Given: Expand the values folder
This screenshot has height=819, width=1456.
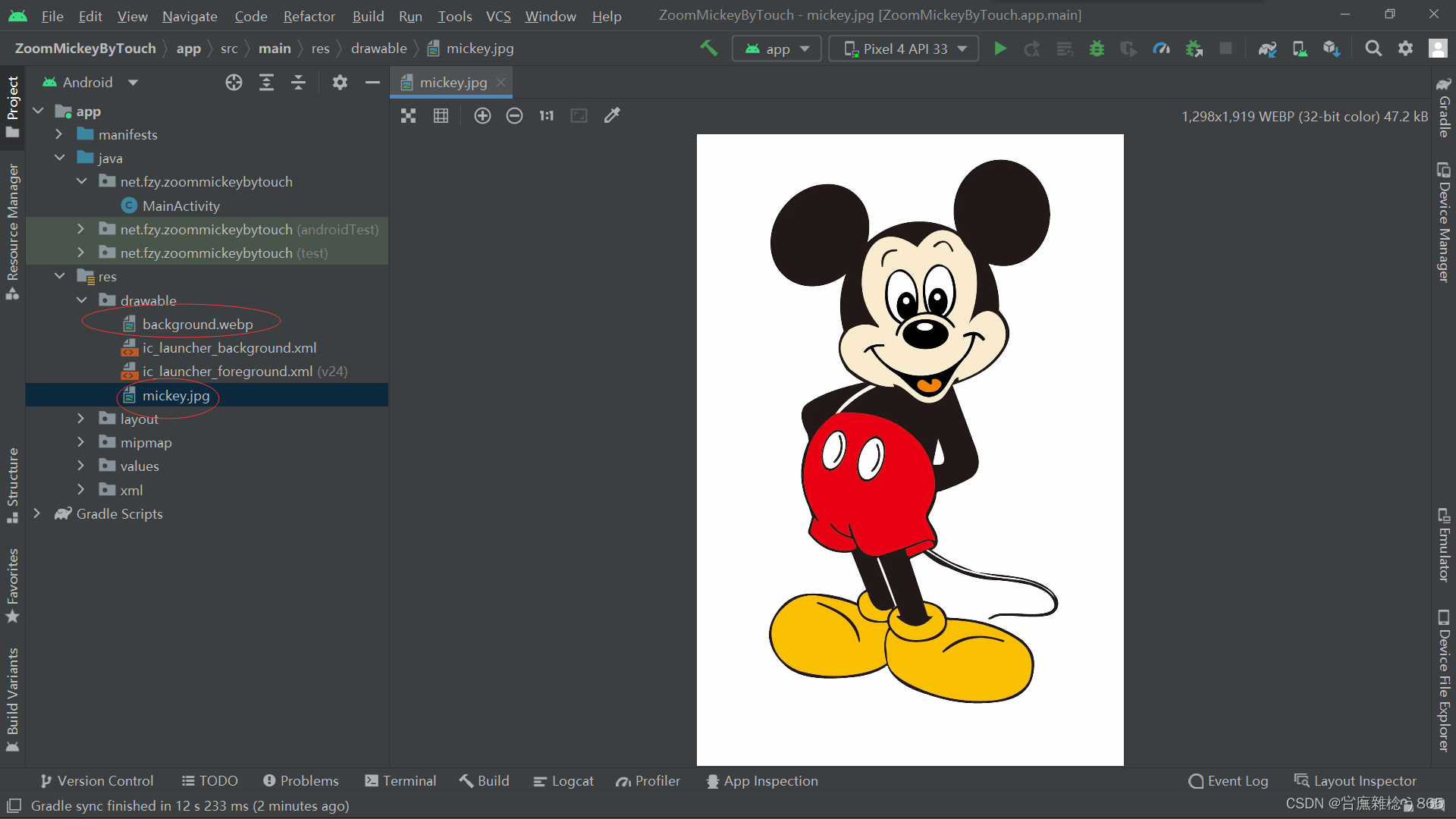Looking at the screenshot, I should click(x=80, y=466).
